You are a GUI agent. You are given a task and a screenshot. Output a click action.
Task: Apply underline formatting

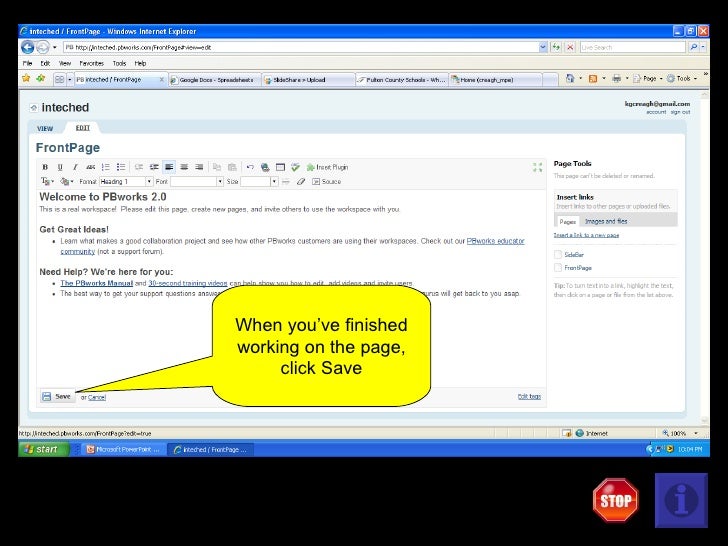(60, 167)
